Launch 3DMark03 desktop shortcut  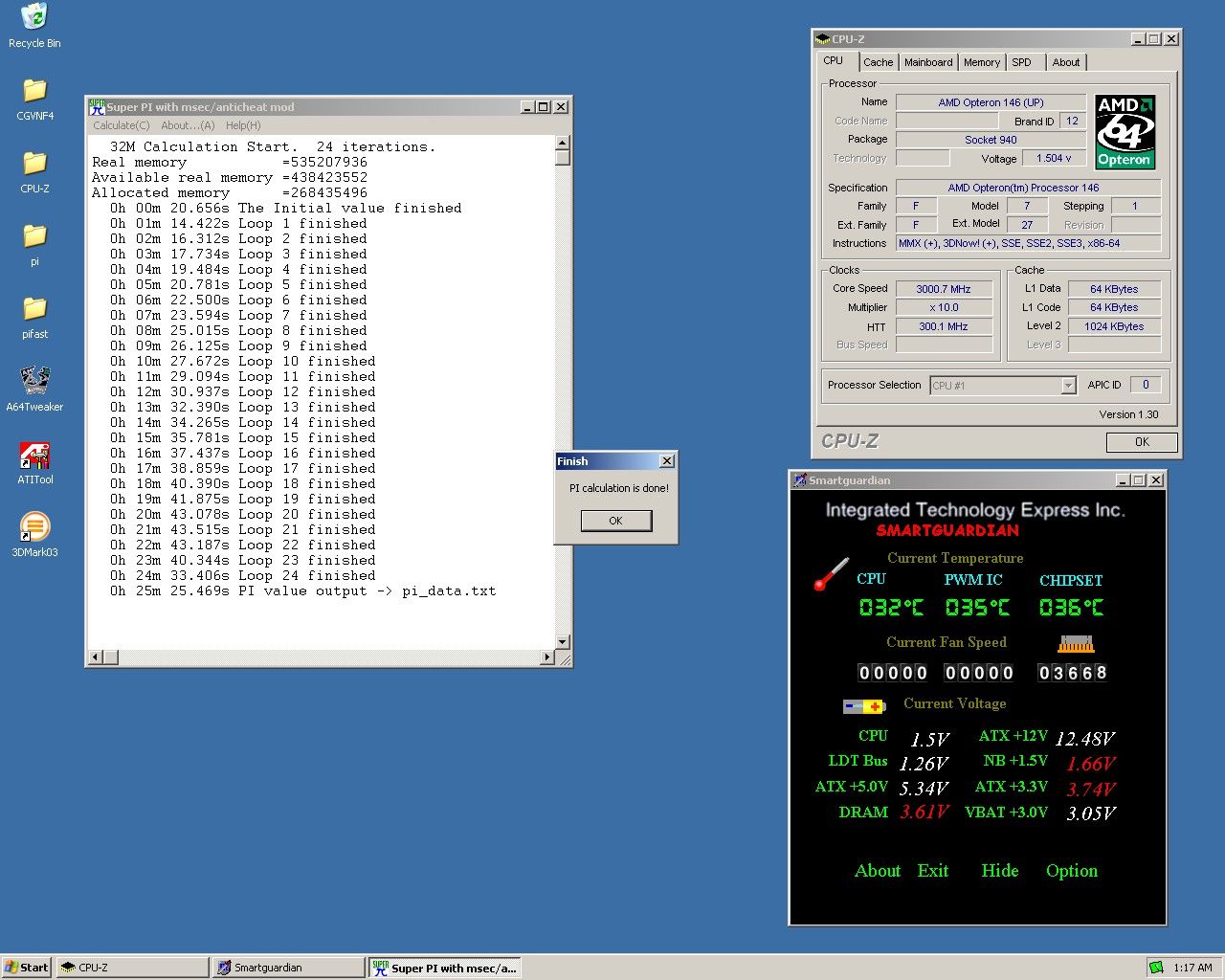coord(34,536)
